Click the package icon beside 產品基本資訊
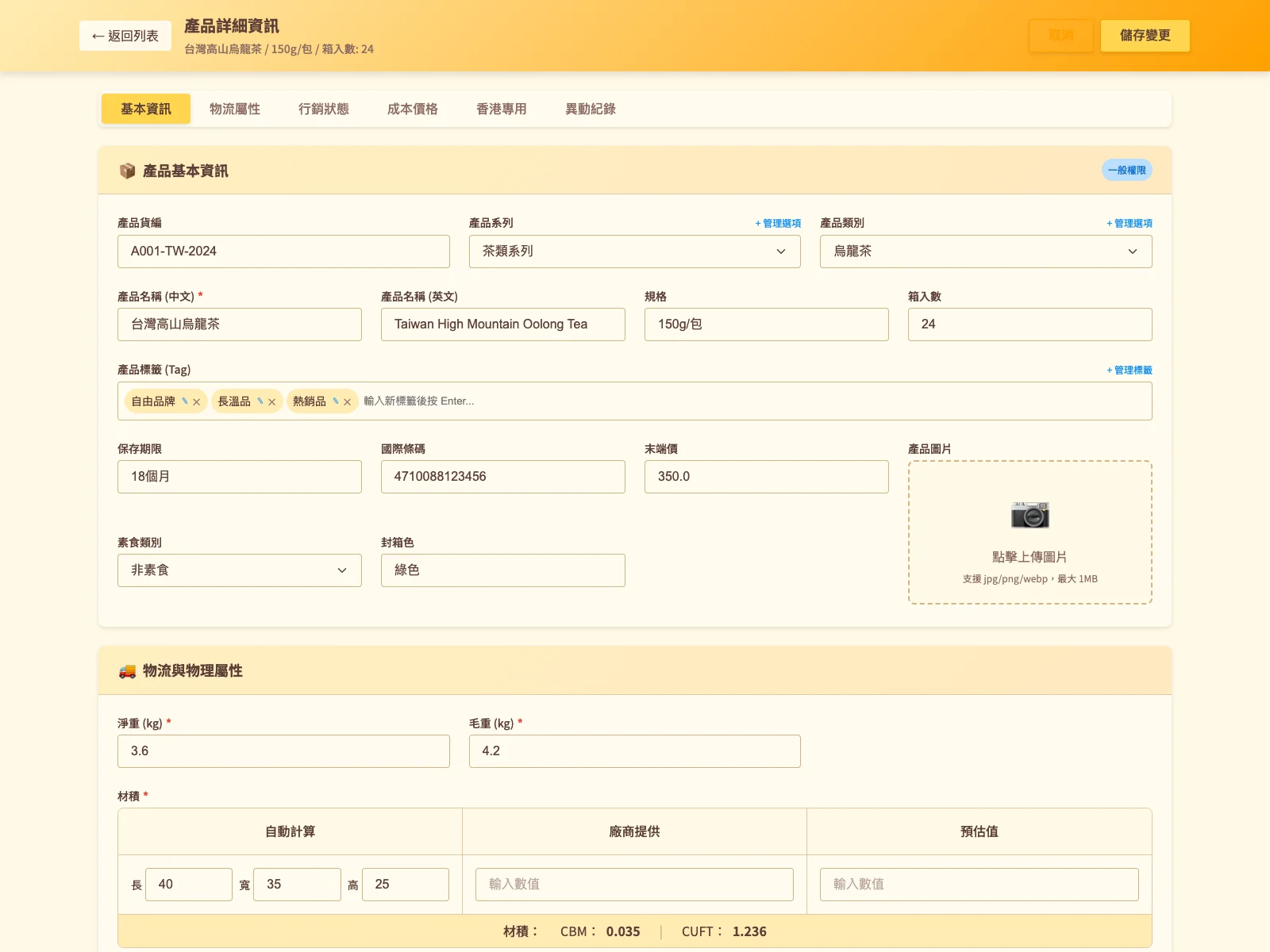The height and width of the screenshot is (952, 1270). point(127,171)
